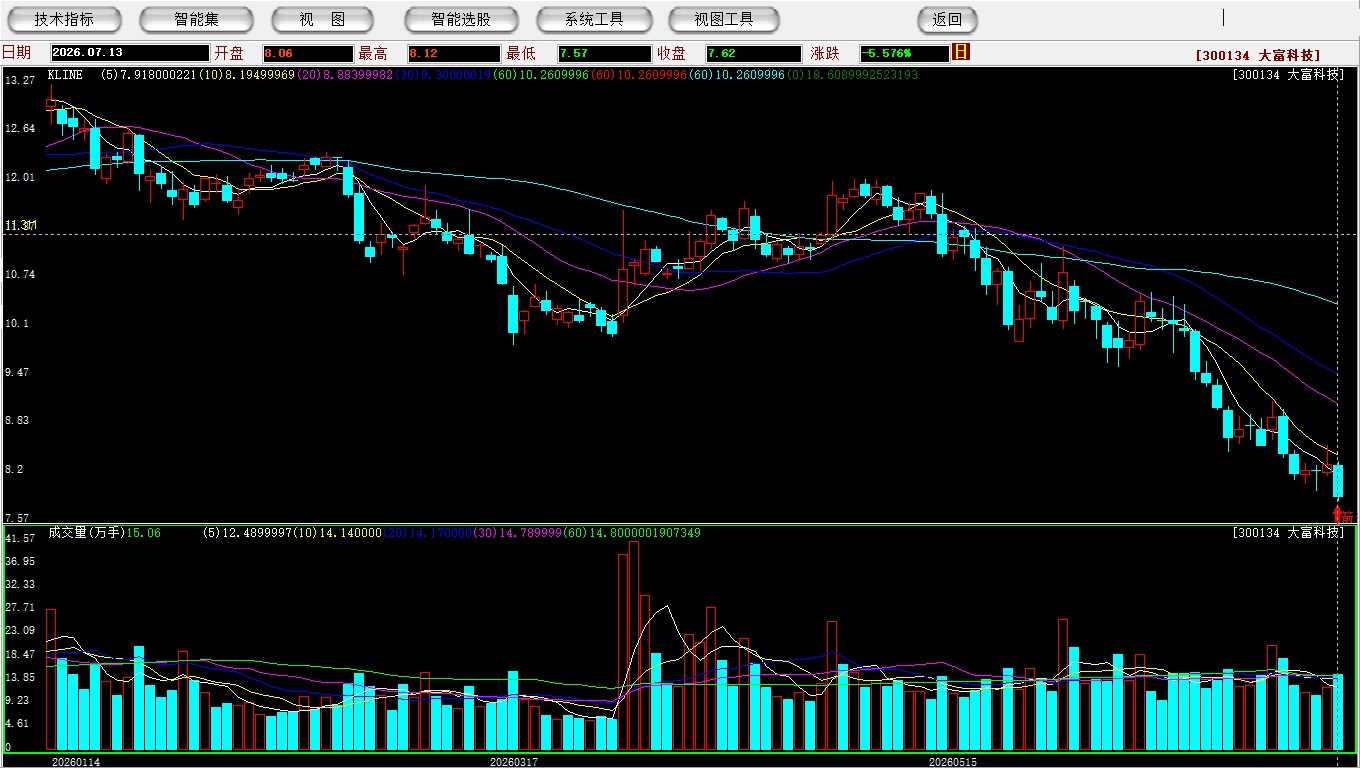Open the 智能选股 stock picker button
Screen dimensions: 1360x768
pyautogui.click(x=461, y=19)
